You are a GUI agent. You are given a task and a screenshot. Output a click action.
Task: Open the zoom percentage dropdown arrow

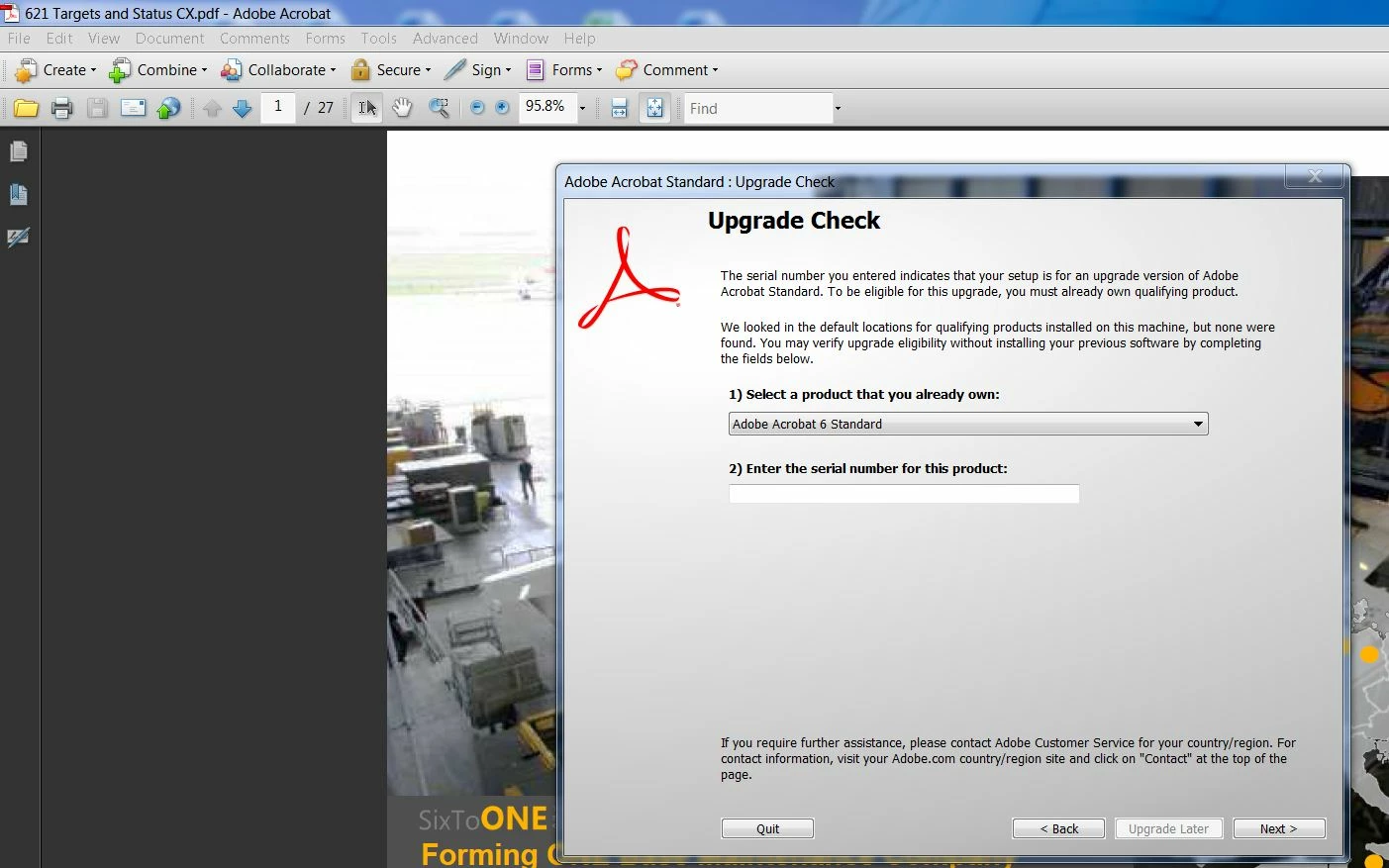(582, 108)
